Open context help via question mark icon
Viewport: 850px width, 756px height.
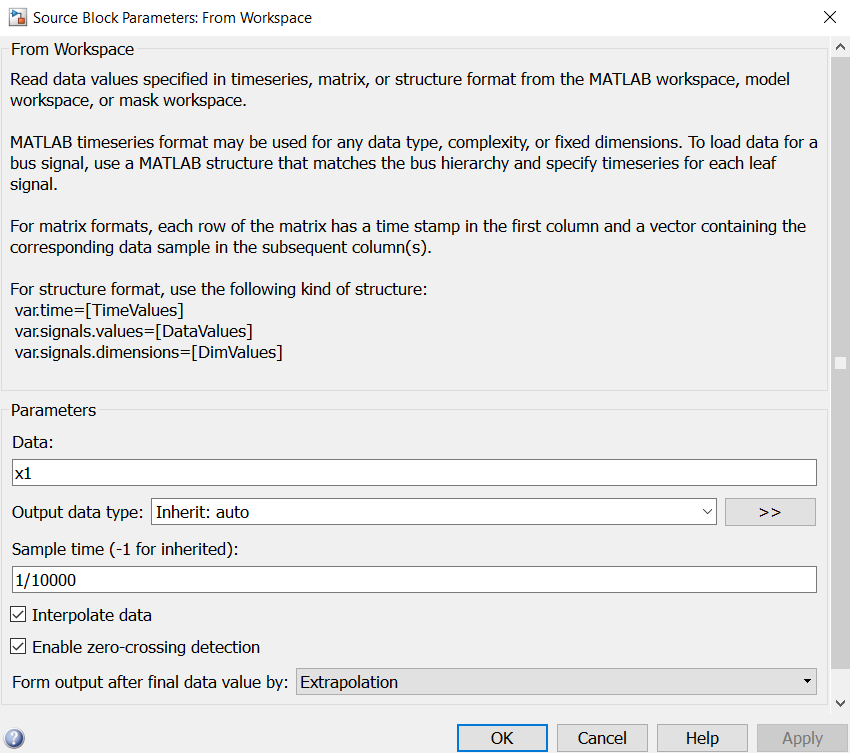[13, 738]
